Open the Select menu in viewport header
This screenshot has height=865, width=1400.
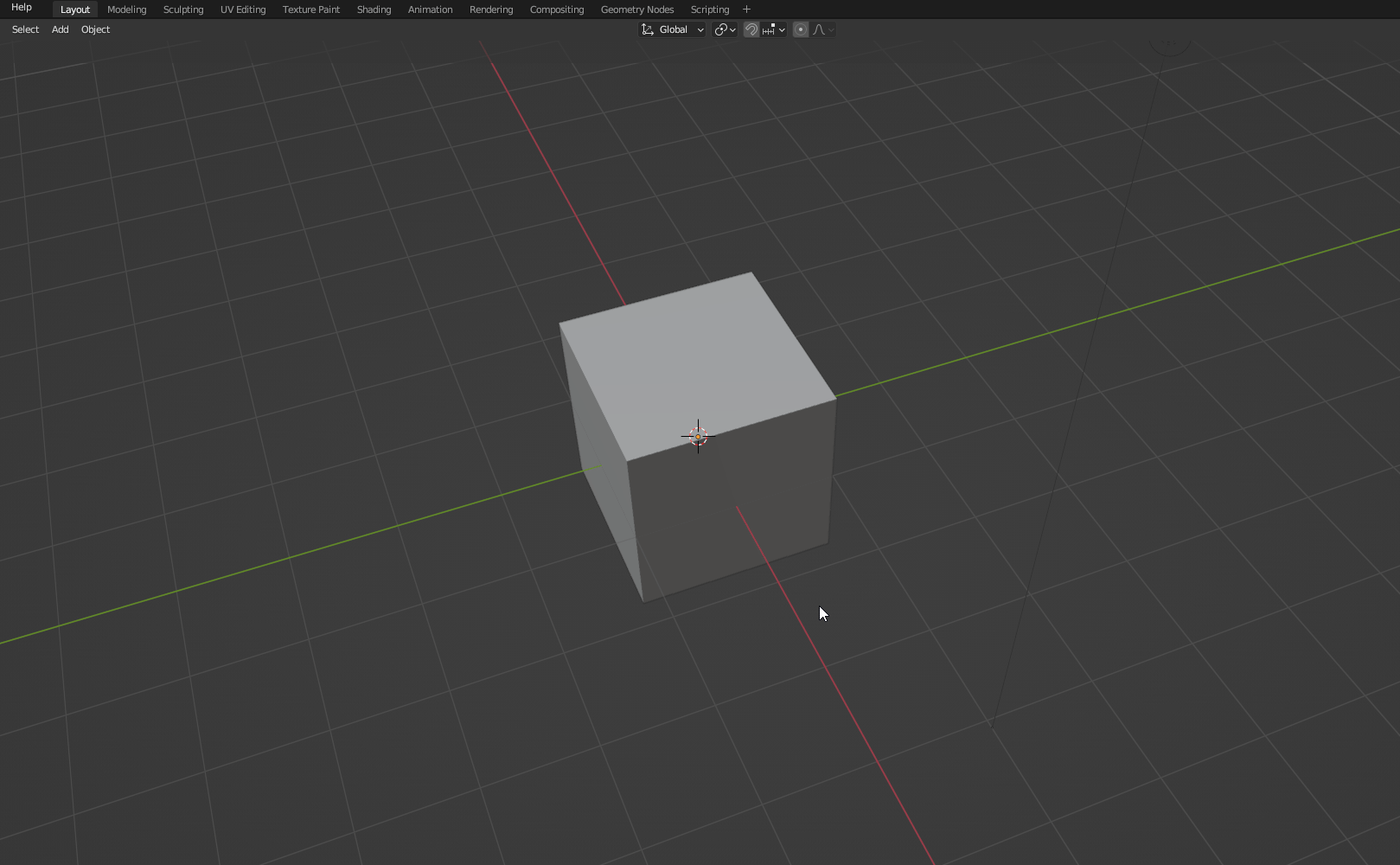[x=25, y=29]
